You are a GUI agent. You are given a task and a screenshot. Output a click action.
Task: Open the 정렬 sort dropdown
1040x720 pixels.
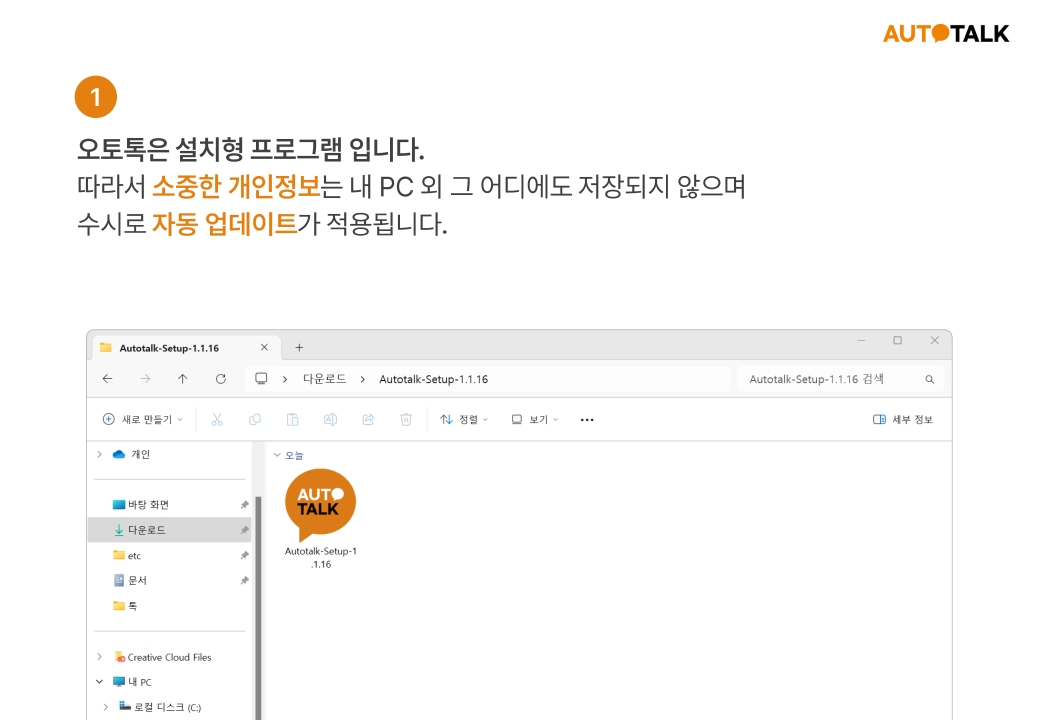pyautogui.click(x=464, y=419)
